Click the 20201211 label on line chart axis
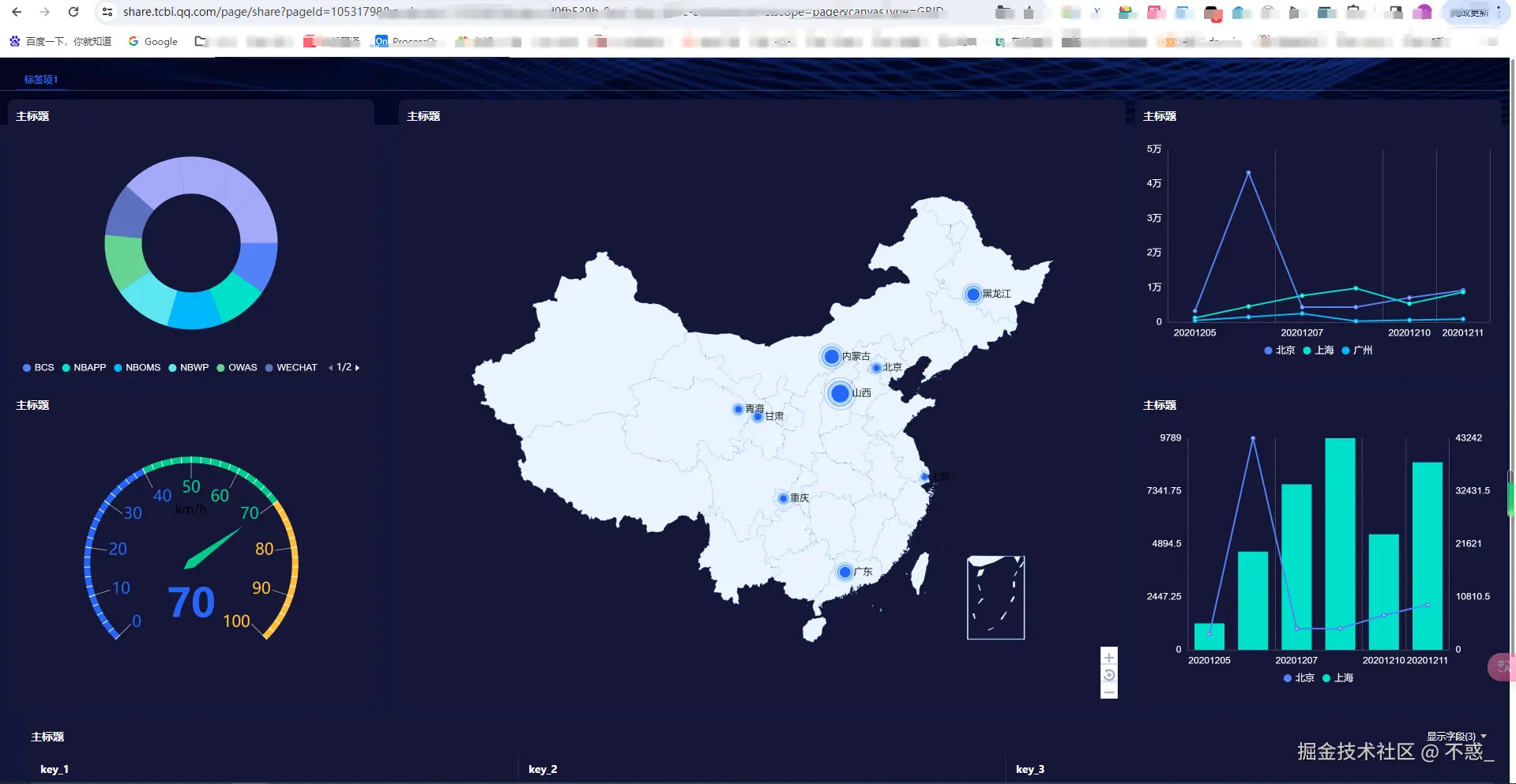Image resolution: width=1516 pixels, height=784 pixels. 1462,333
